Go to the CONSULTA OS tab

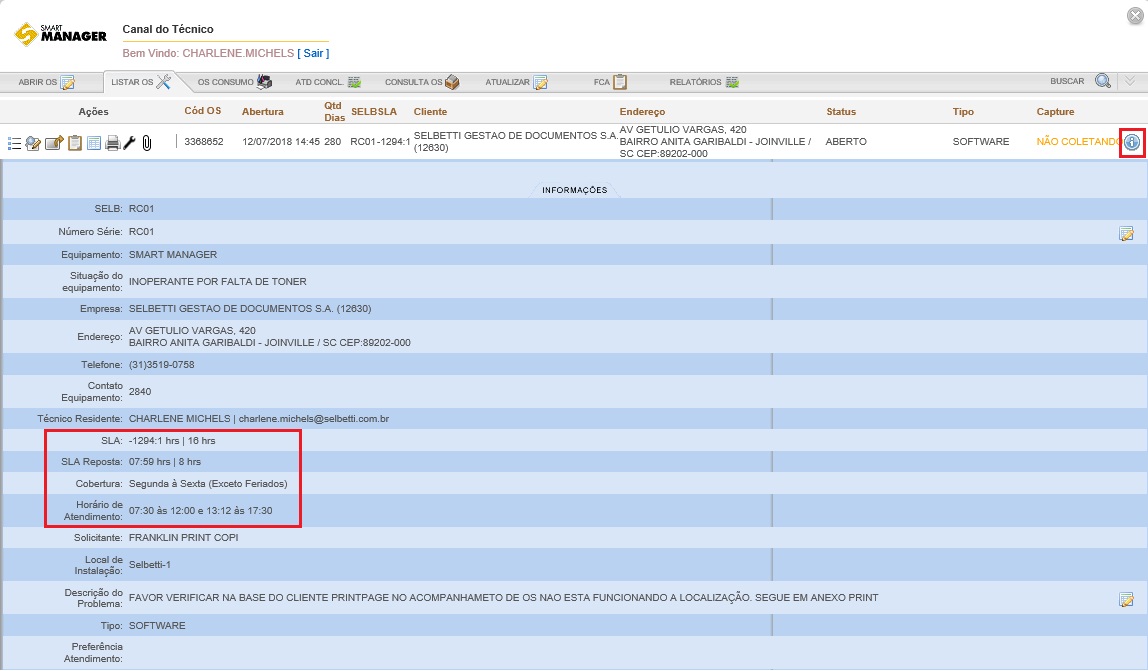tap(422, 82)
